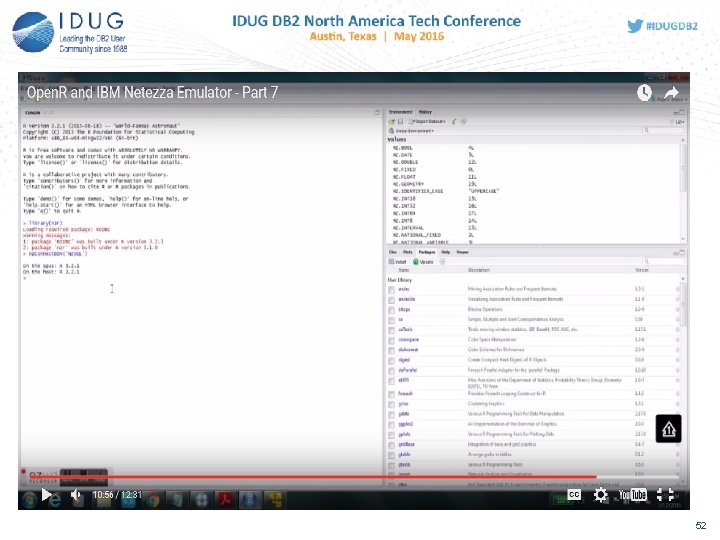Switch to the Plots tab
The height and width of the screenshot is (540, 720).
pyautogui.click(x=407, y=252)
